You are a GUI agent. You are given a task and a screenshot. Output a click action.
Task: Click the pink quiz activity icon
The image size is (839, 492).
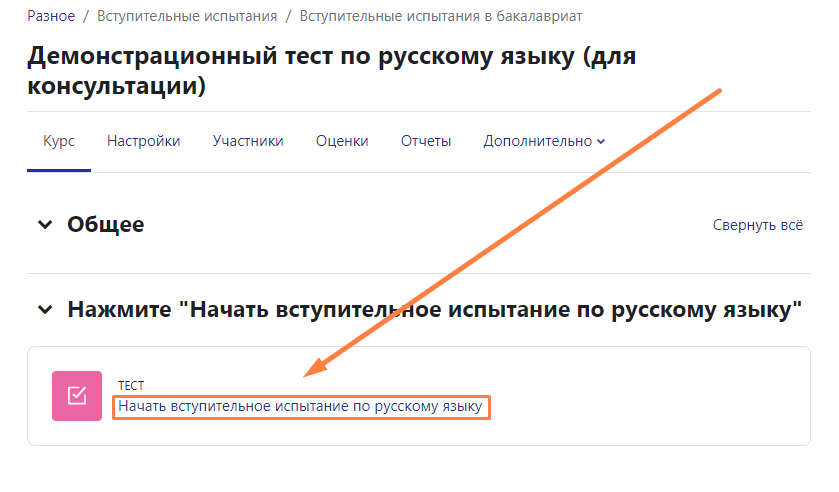(77, 396)
